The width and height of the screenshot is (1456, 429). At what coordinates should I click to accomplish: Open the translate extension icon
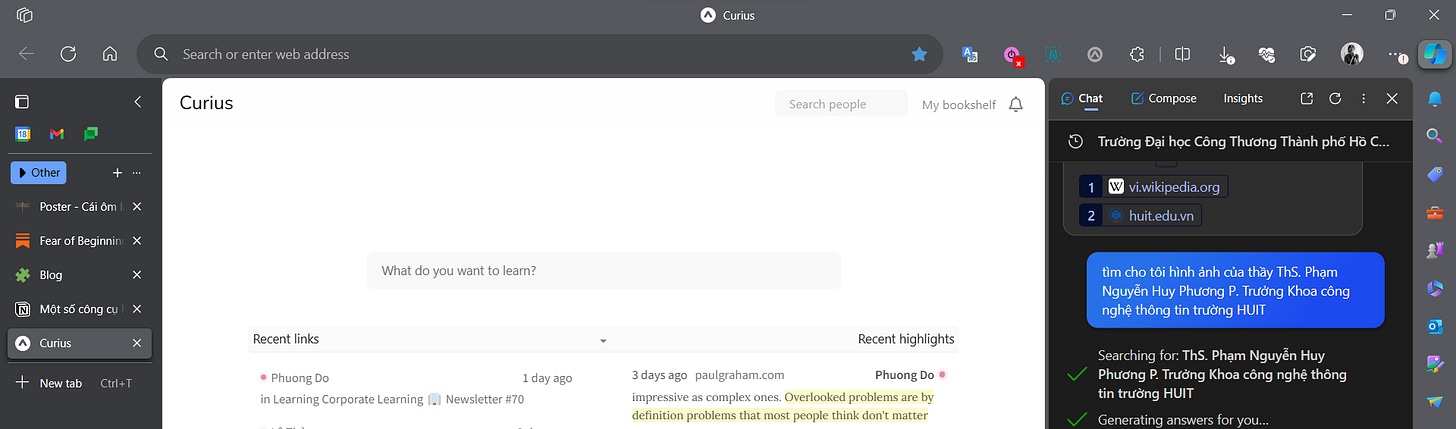pyautogui.click(x=969, y=54)
